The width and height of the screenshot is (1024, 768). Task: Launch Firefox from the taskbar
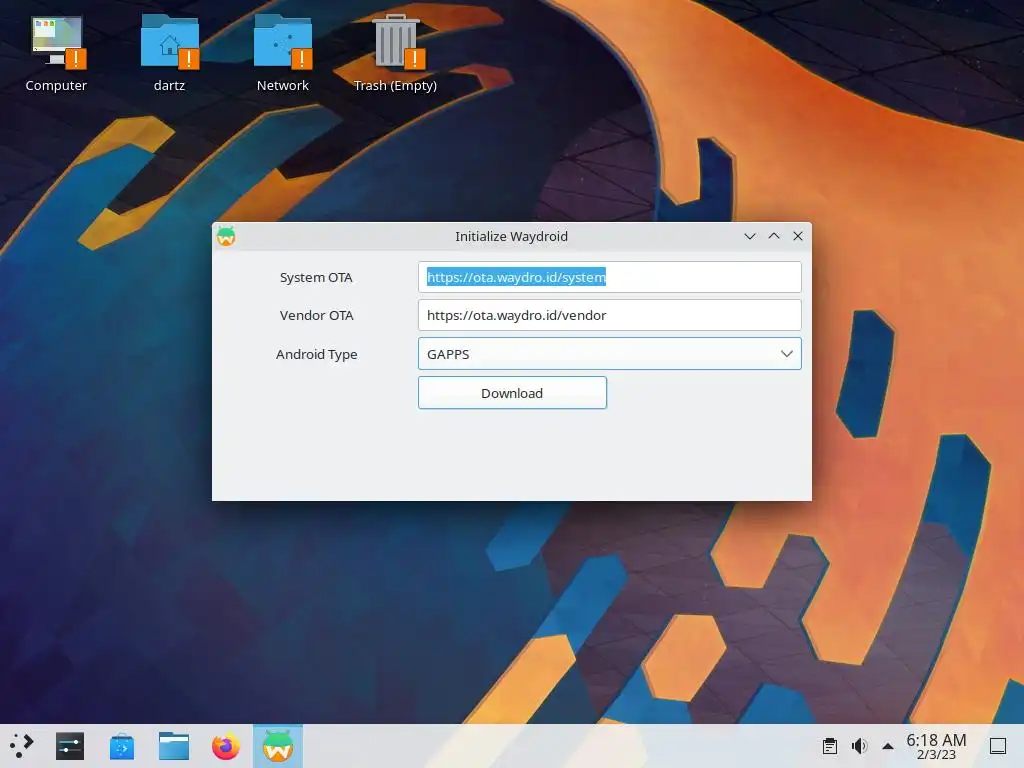(x=226, y=746)
